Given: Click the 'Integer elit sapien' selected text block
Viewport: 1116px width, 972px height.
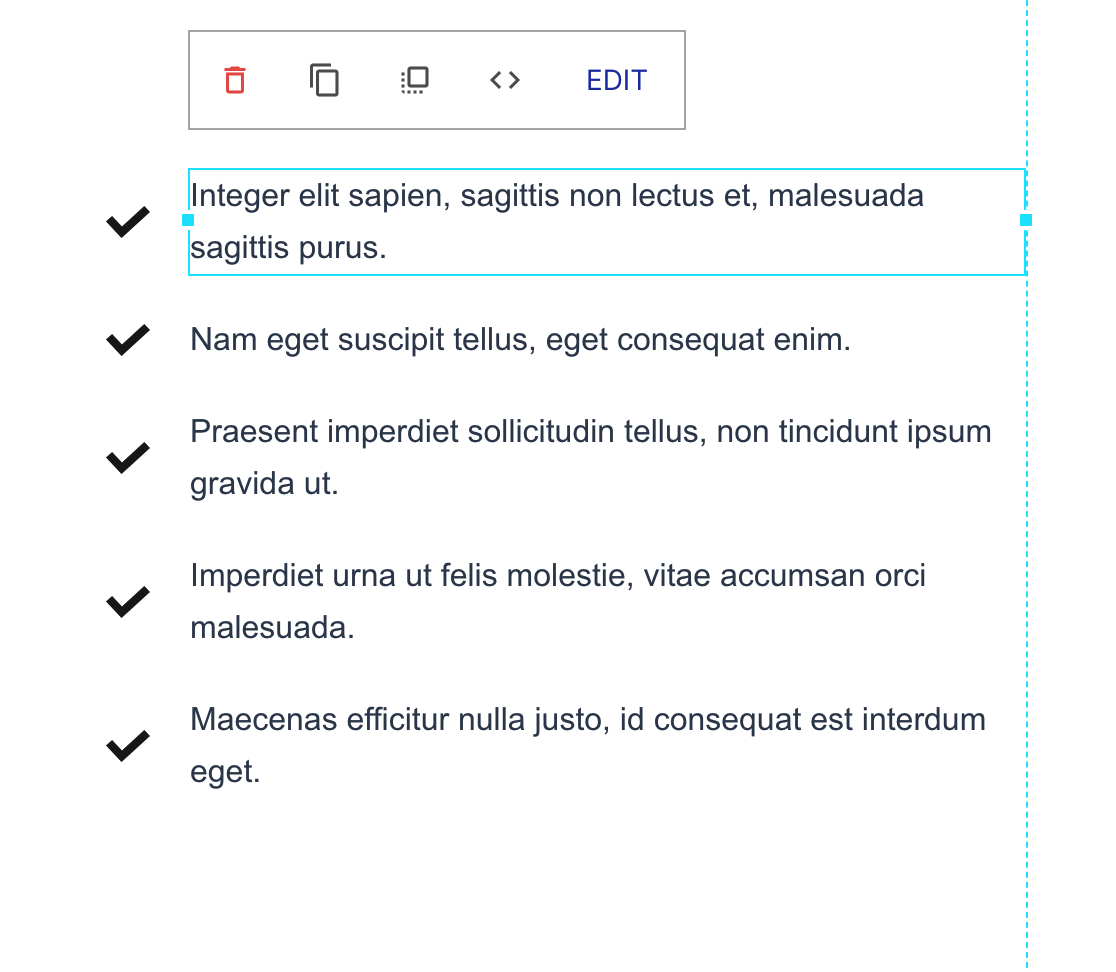Looking at the screenshot, I should (x=606, y=221).
